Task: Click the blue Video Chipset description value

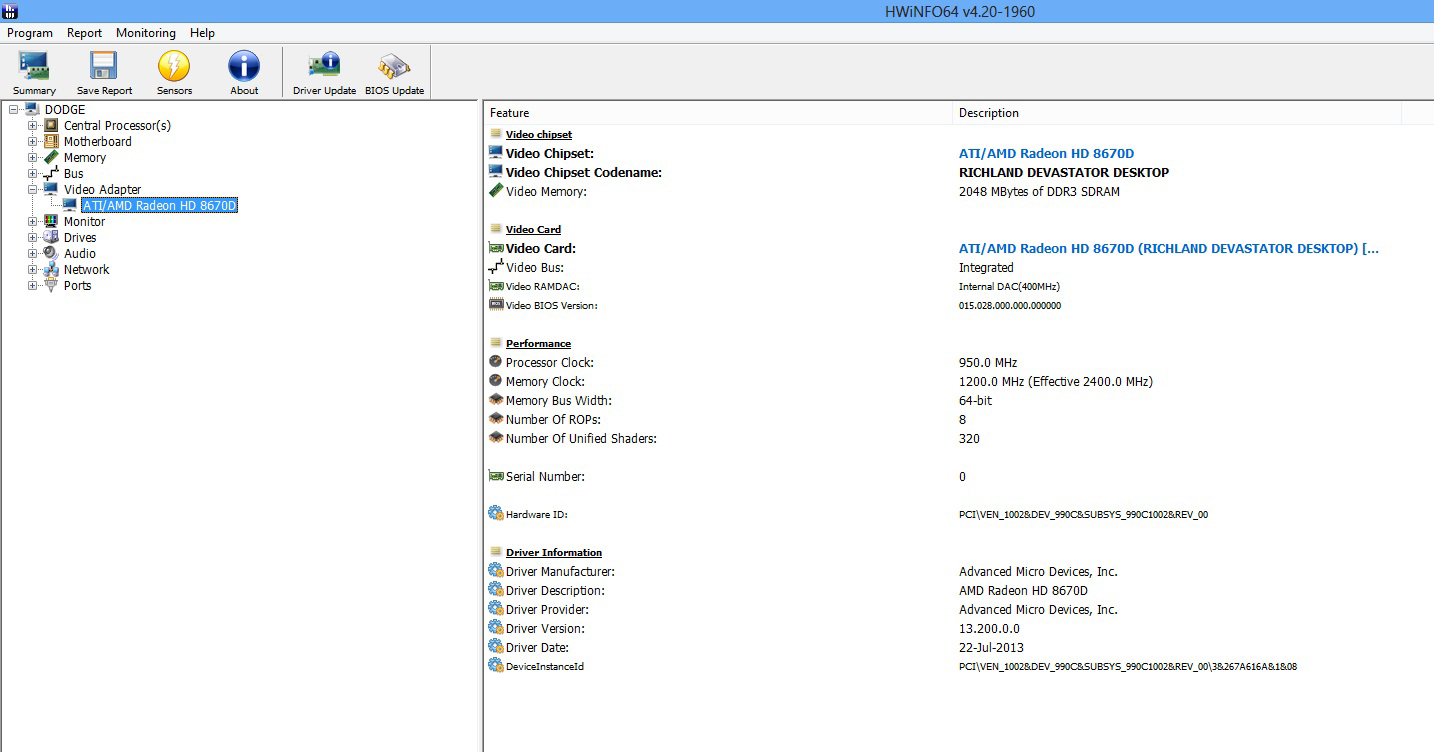Action: tap(1046, 153)
